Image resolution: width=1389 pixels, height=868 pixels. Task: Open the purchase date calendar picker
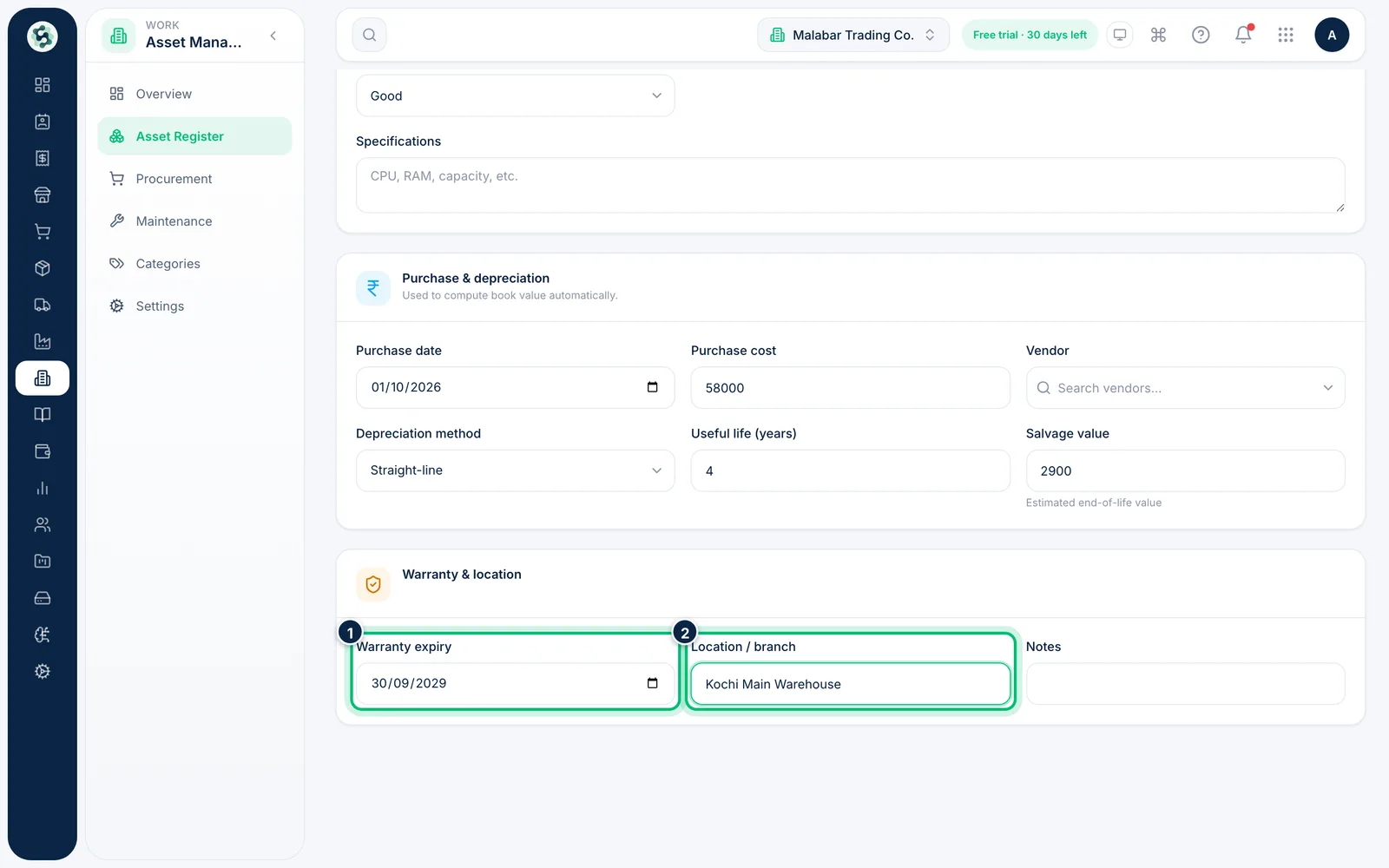tap(652, 387)
